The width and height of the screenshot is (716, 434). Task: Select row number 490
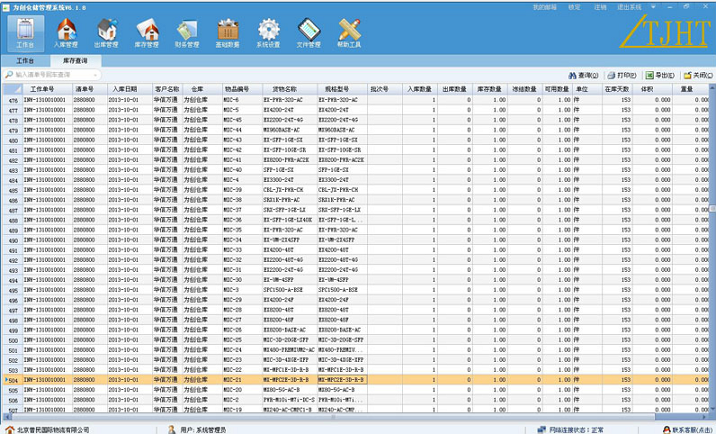coord(13,240)
